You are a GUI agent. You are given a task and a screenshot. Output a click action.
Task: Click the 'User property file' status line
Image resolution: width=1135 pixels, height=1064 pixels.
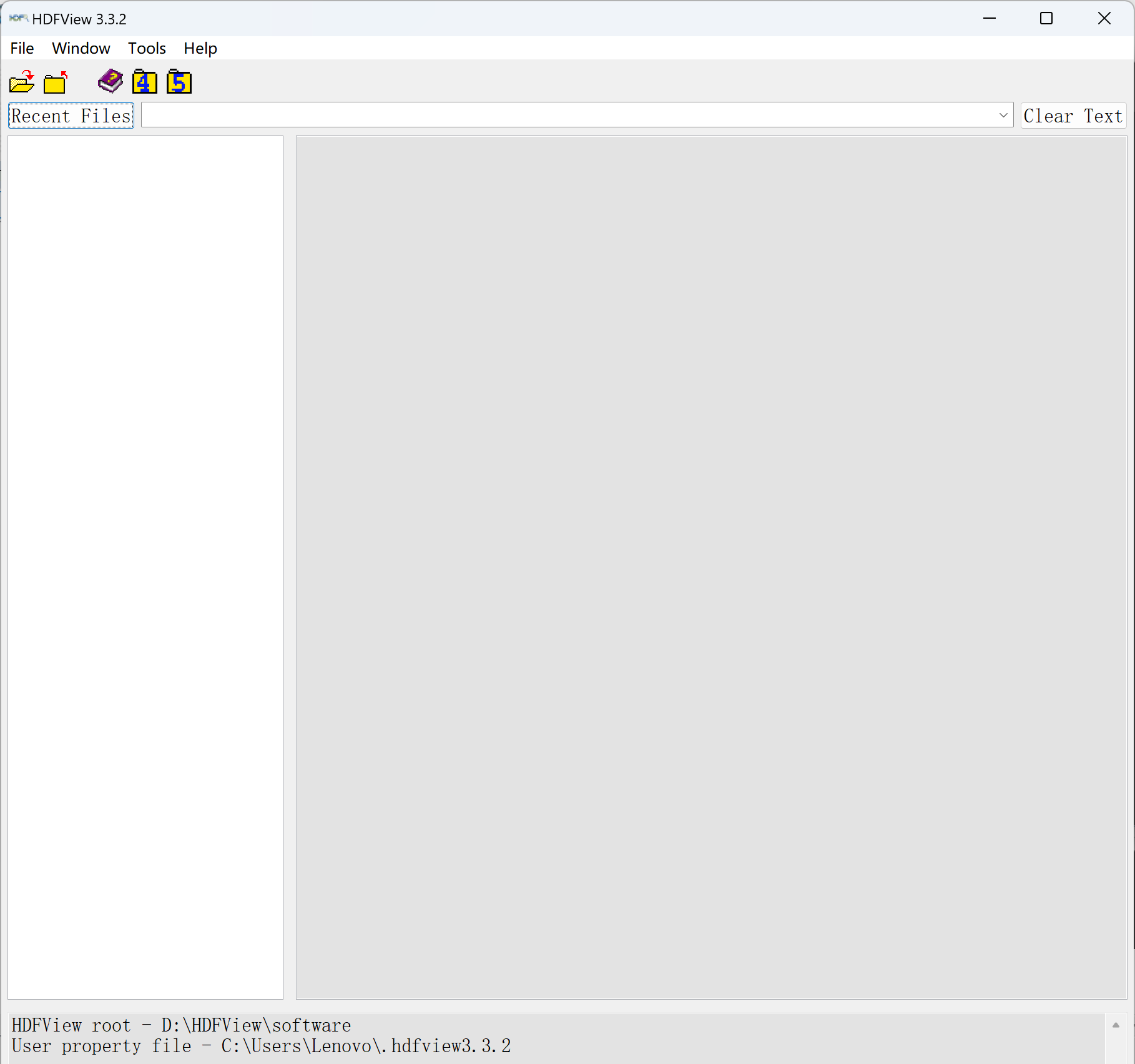(261, 1046)
